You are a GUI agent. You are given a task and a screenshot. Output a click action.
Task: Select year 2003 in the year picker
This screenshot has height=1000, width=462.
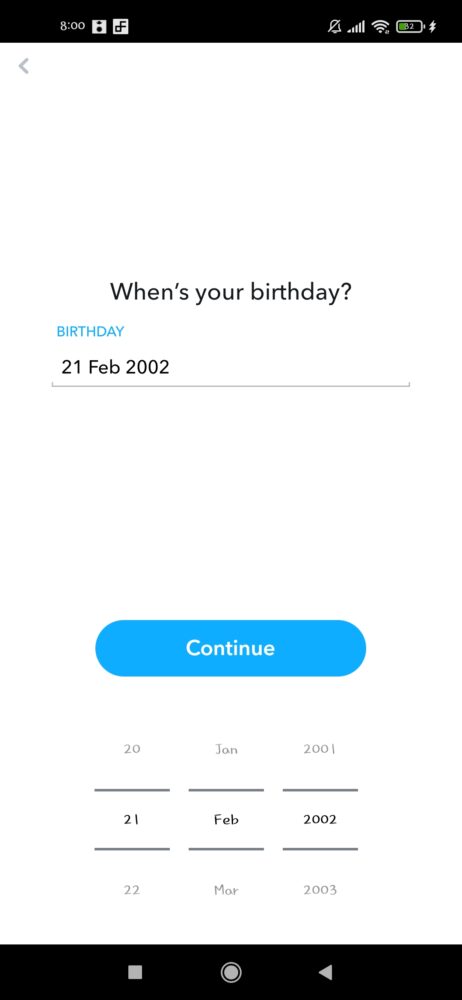[320, 890]
